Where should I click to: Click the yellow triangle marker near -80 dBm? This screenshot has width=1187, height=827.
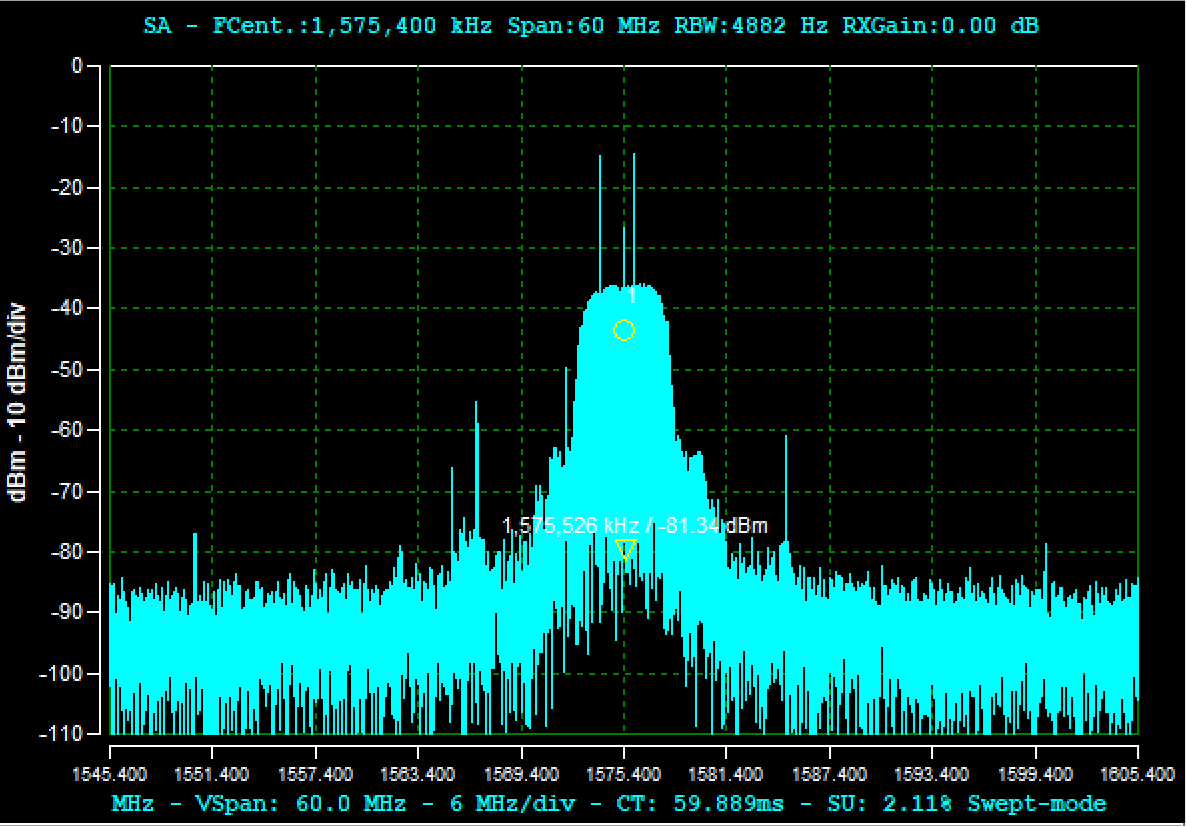[625, 549]
